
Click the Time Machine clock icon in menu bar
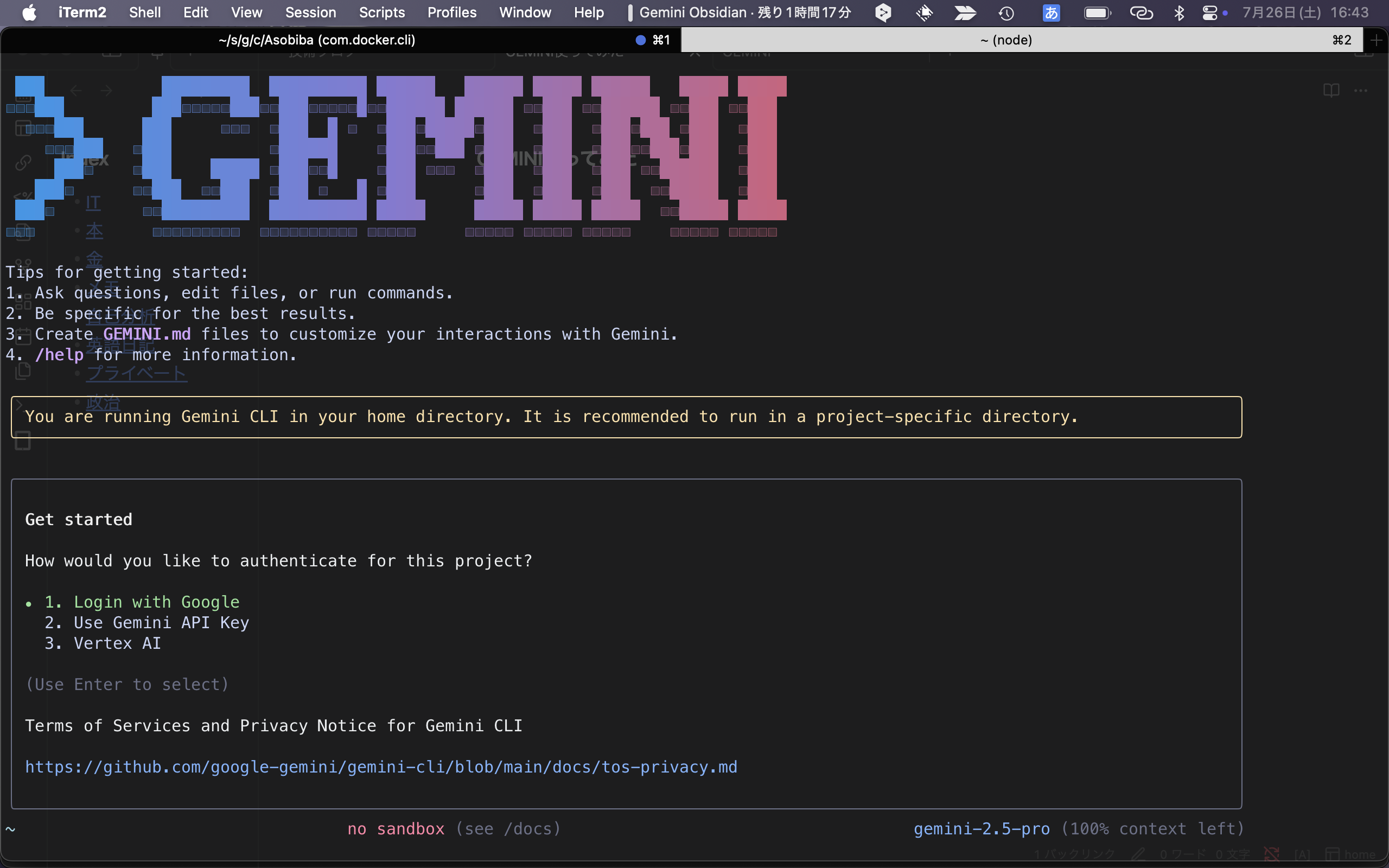1006,12
